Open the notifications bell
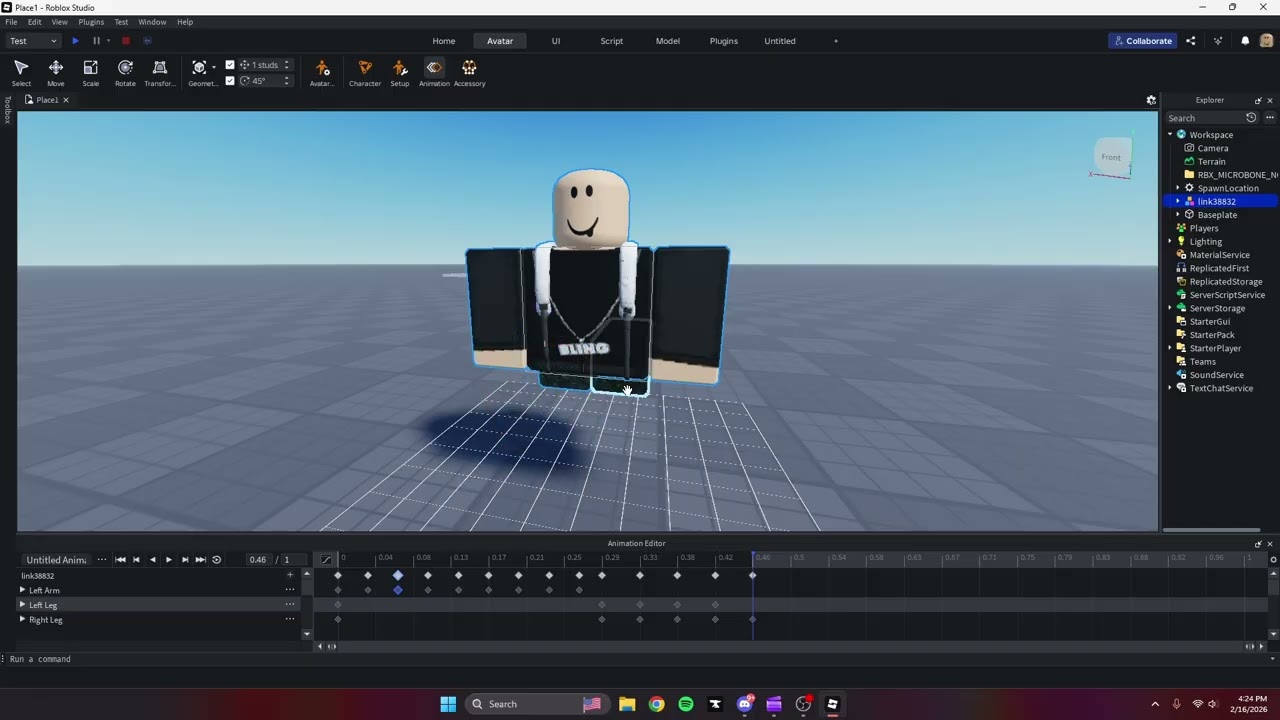This screenshot has height=720, width=1280. click(x=1245, y=41)
